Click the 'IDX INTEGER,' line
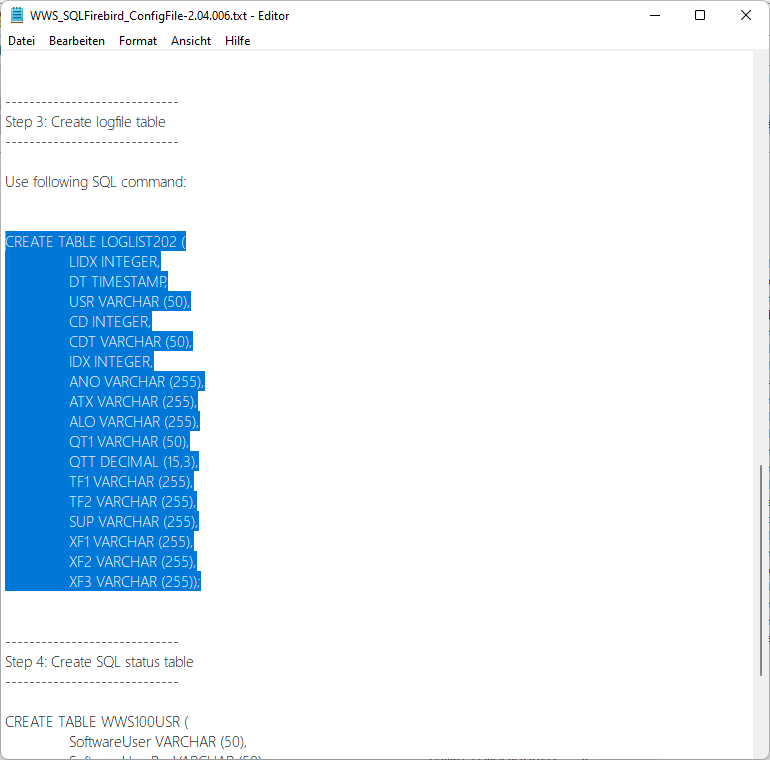The height and width of the screenshot is (760, 770). 111,362
